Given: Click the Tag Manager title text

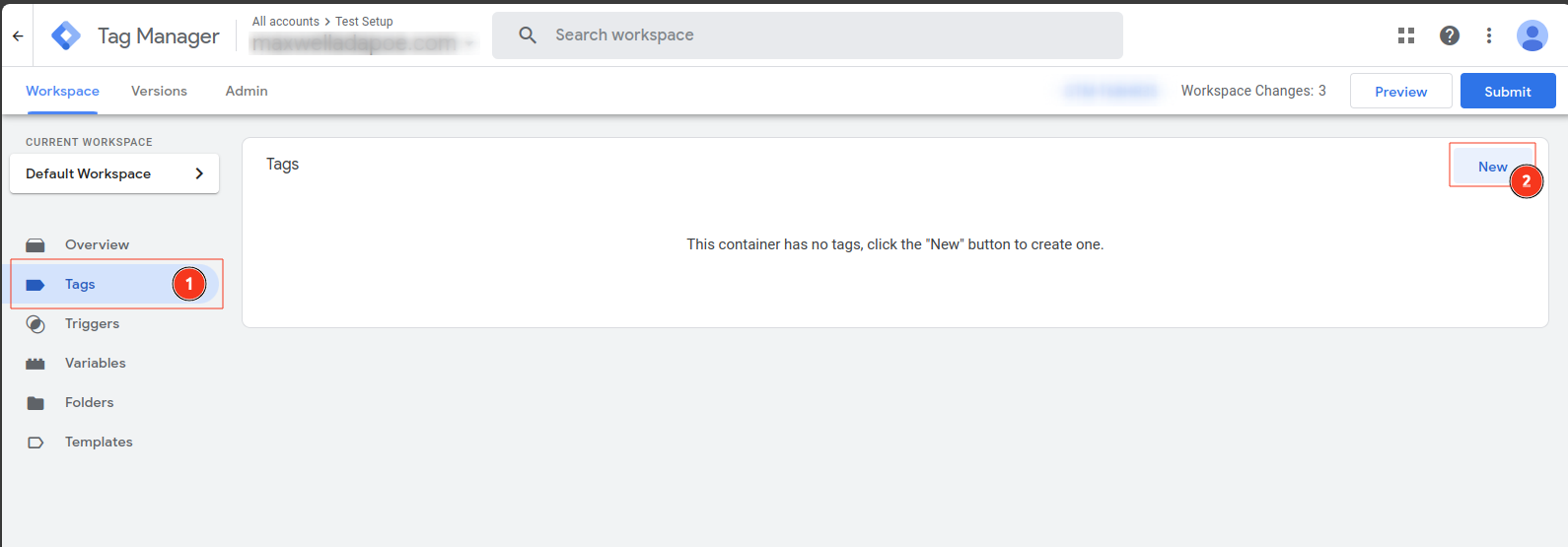Looking at the screenshot, I should click(159, 36).
